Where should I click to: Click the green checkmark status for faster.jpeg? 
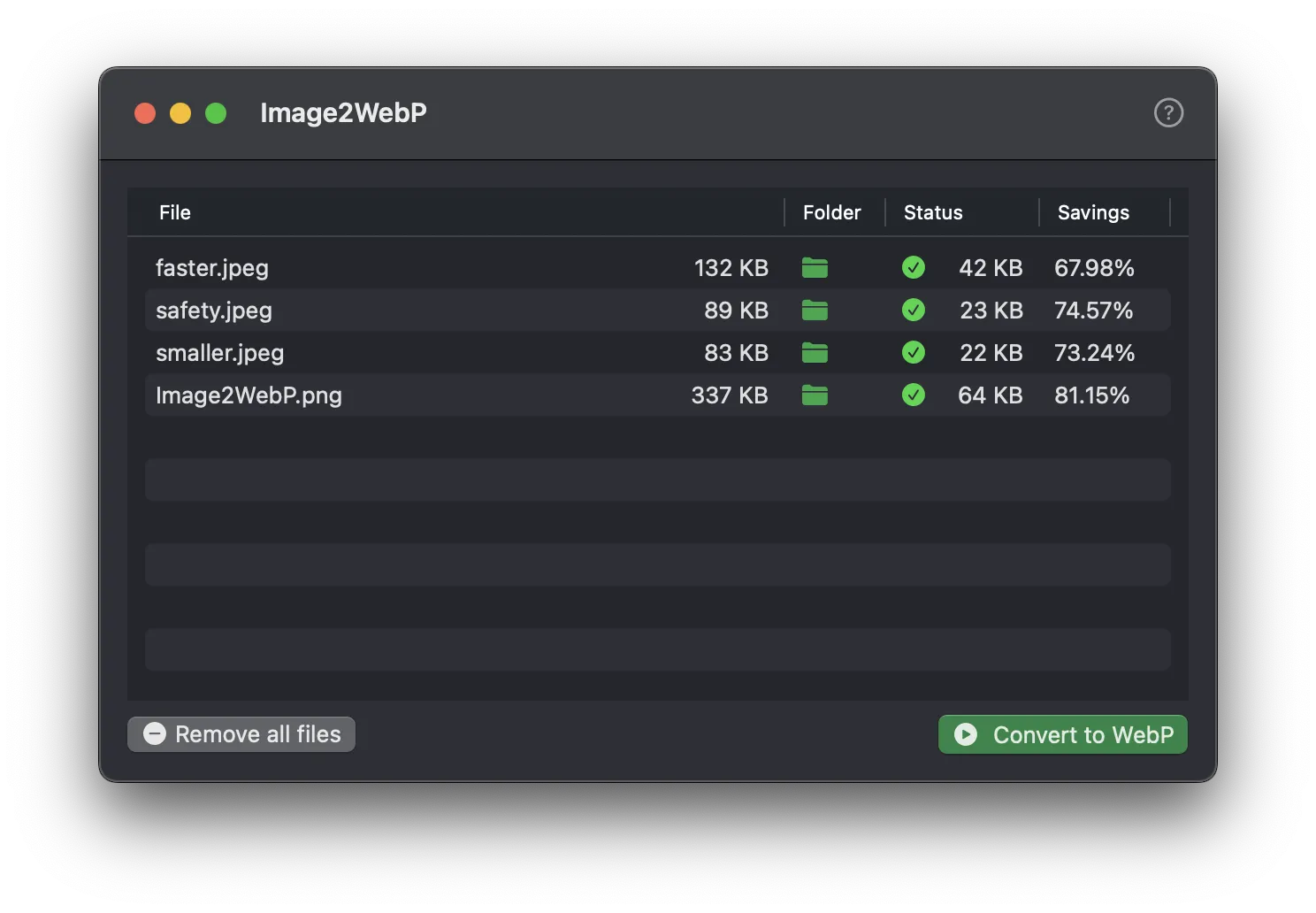point(914,268)
